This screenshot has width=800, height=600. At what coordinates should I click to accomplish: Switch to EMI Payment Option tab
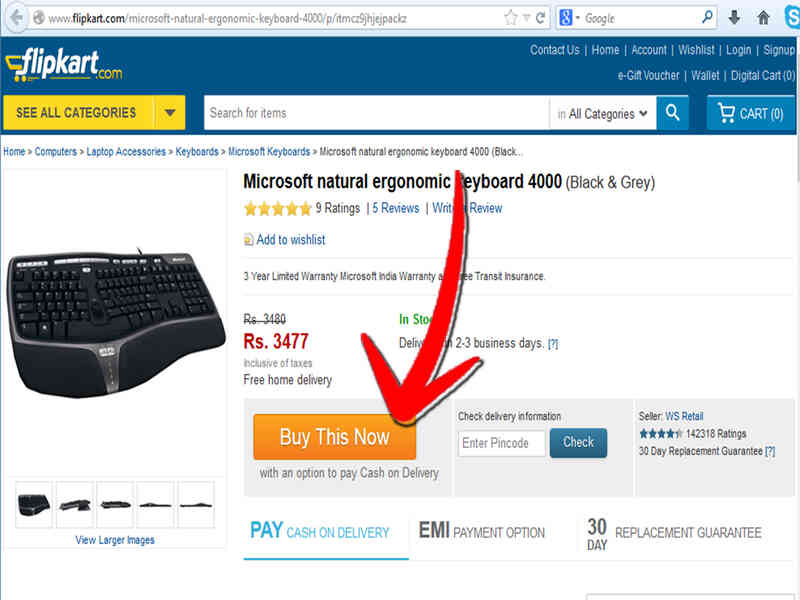pyautogui.click(x=482, y=532)
